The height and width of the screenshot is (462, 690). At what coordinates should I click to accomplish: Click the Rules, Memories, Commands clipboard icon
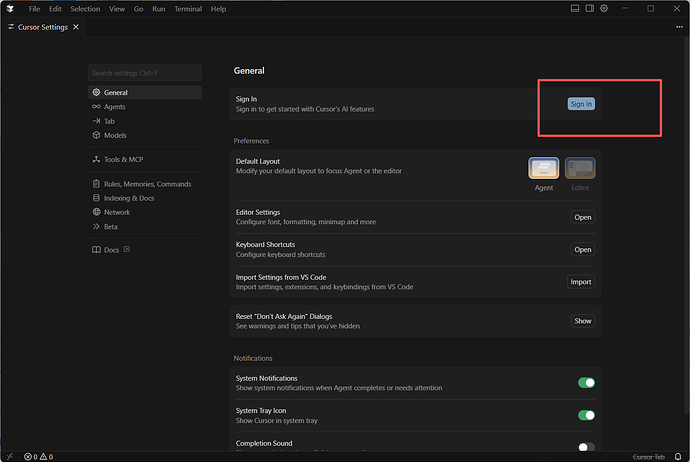point(96,184)
